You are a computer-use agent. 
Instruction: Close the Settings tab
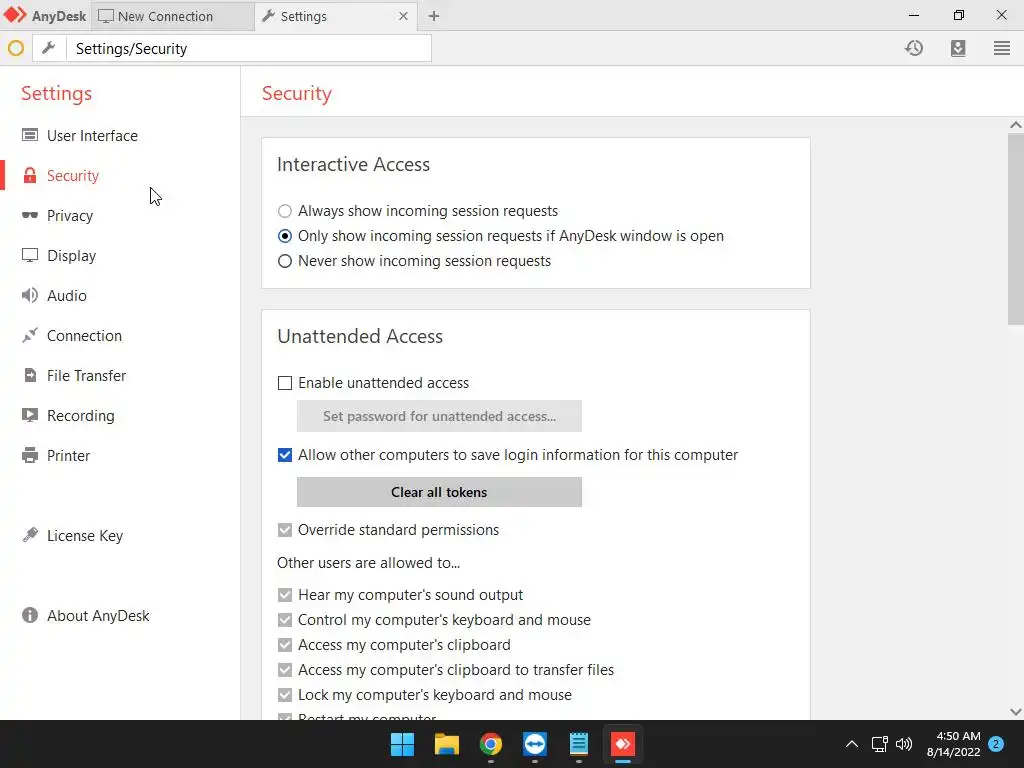[403, 16]
